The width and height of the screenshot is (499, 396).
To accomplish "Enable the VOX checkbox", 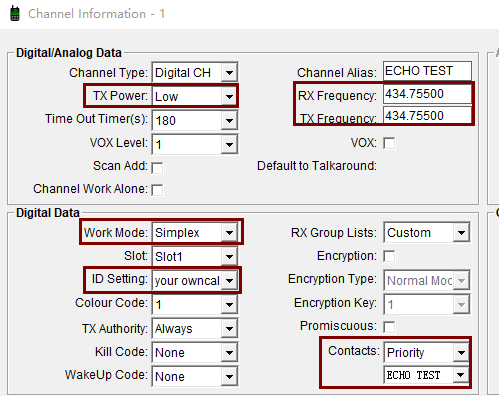I will point(389,143).
